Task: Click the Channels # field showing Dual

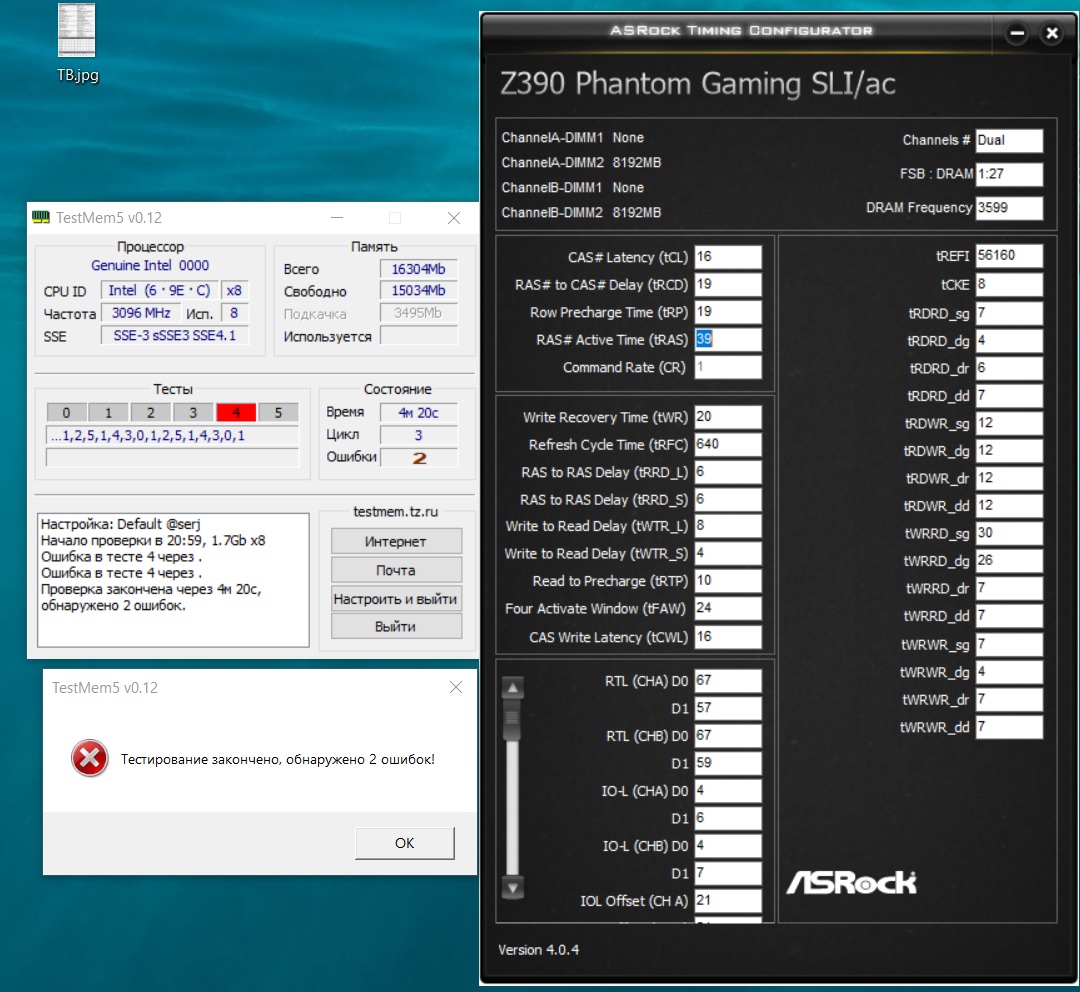Action: point(1009,140)
